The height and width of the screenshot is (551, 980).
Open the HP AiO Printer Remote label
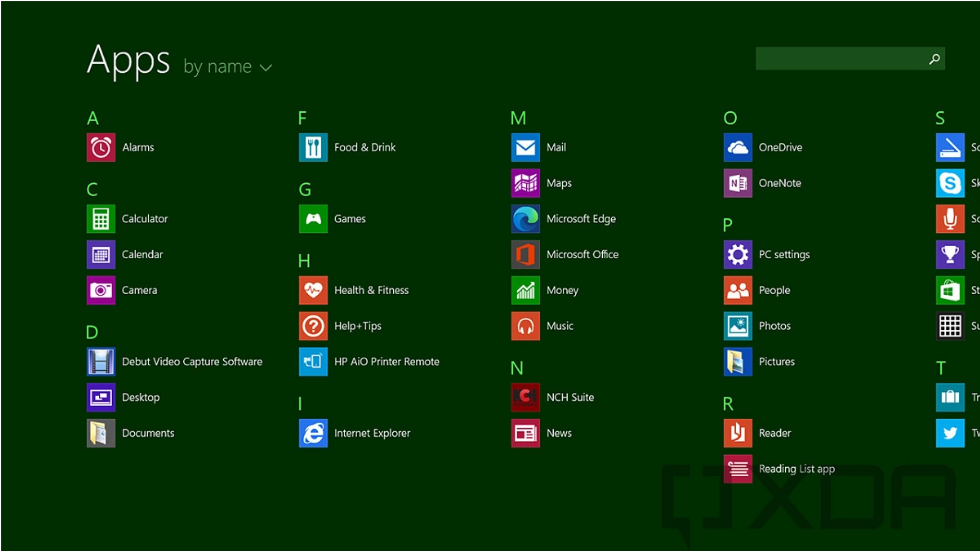pyautogui.click(x=386, y=362)
